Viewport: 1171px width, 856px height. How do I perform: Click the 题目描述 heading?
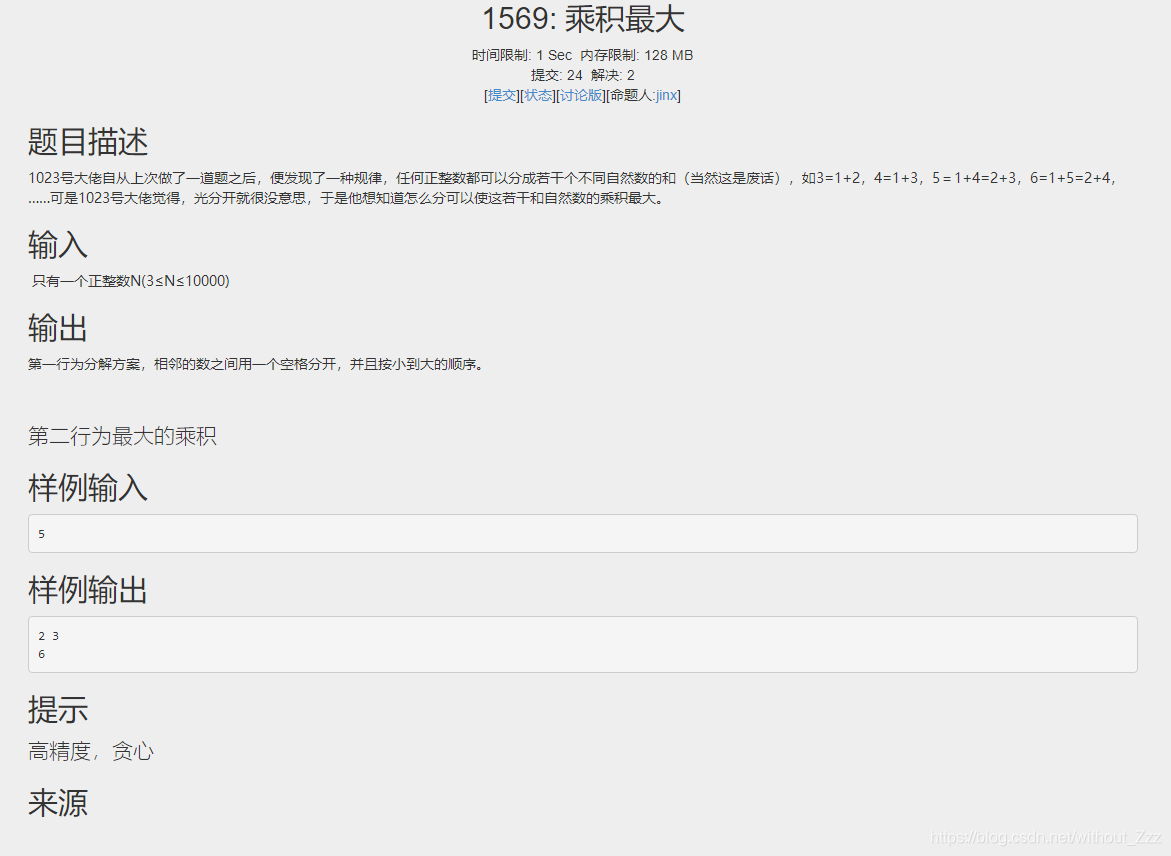click(x=88, y=142)
